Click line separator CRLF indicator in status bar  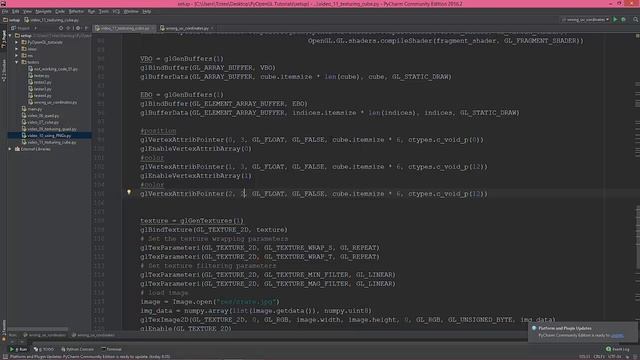(600, 357)
